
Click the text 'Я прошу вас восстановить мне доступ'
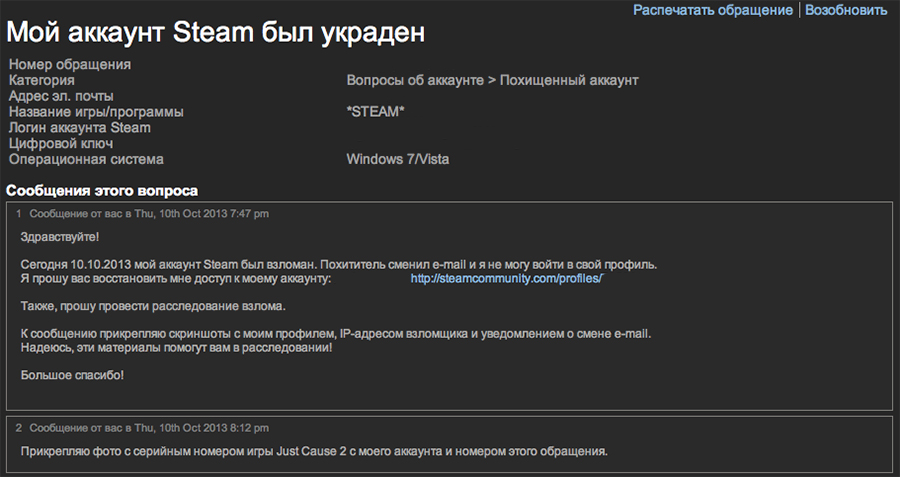point(176,279)
